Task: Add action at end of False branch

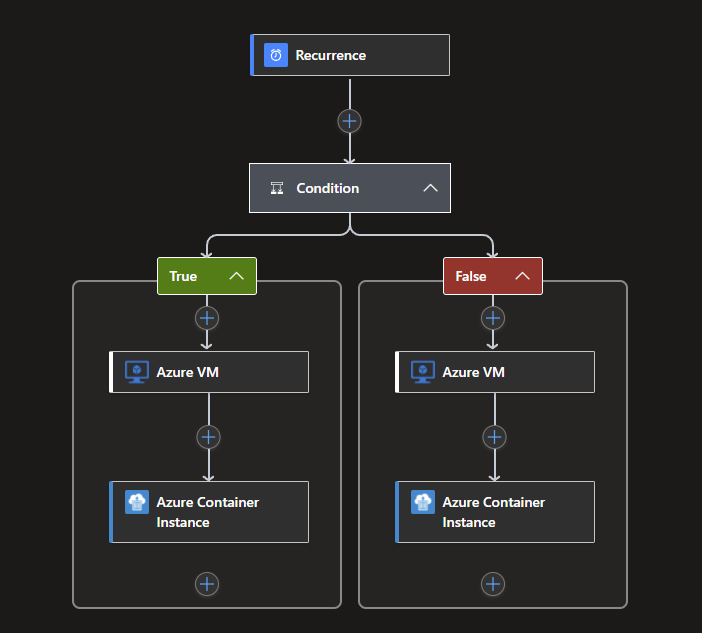Action: point(493,583)
